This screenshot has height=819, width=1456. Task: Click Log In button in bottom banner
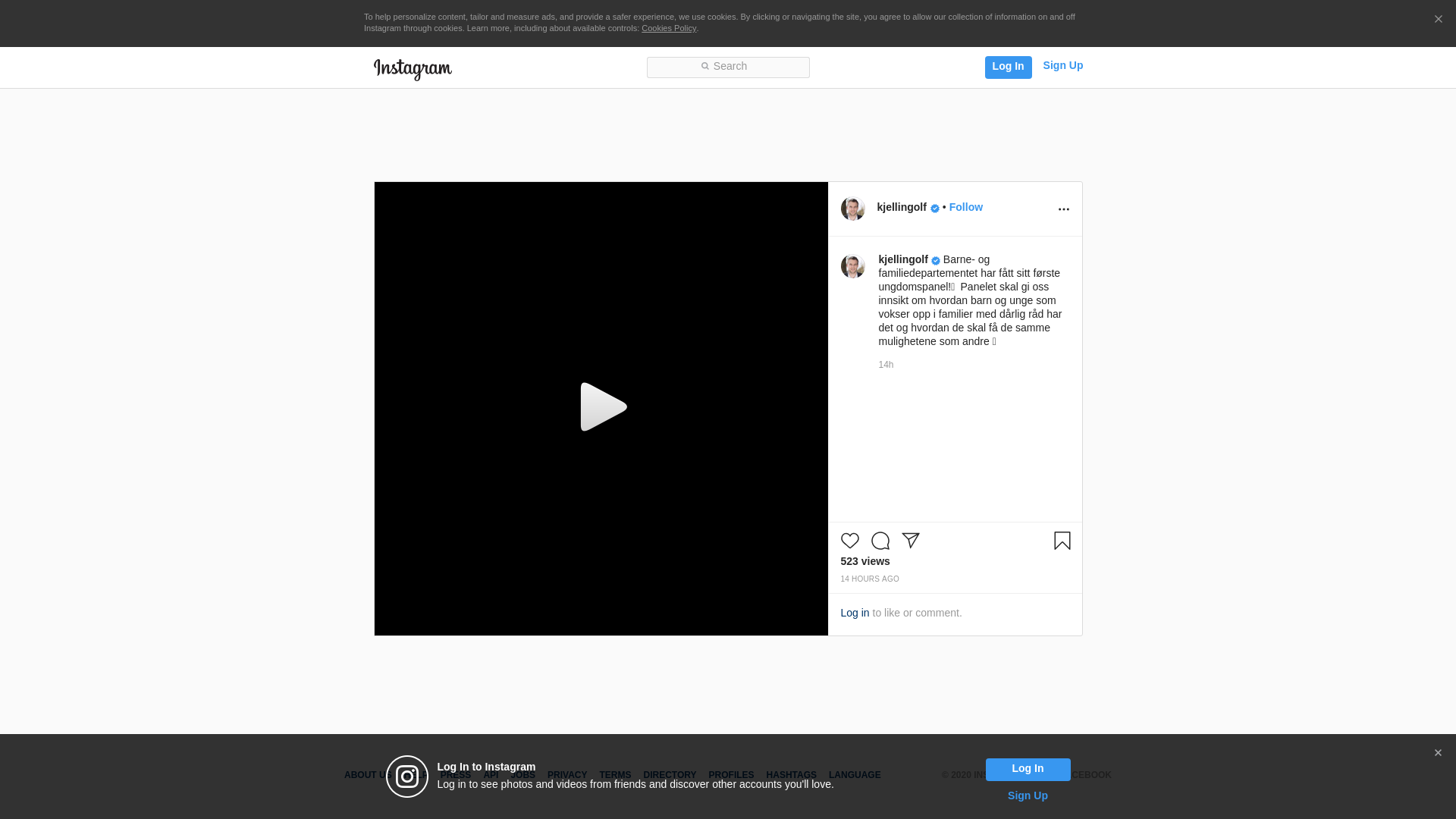point(1028,769)
